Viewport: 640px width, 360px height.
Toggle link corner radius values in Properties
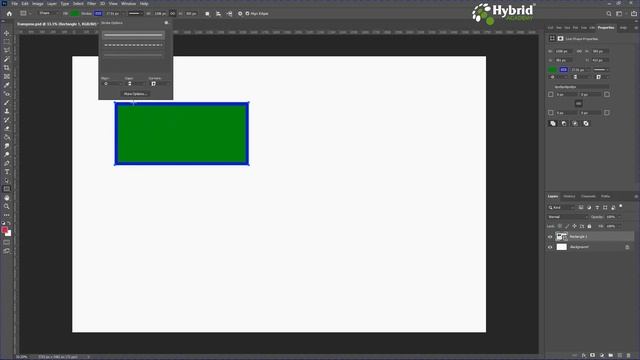pos(578,104)
